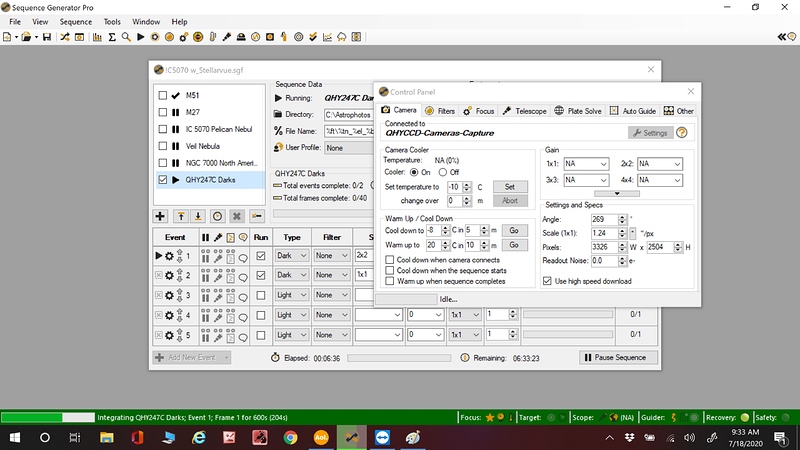Image resolution: width=800 pixels, height=450 pixels.
Task: Click gear settings icon for event 1
Action: [169, 256]
